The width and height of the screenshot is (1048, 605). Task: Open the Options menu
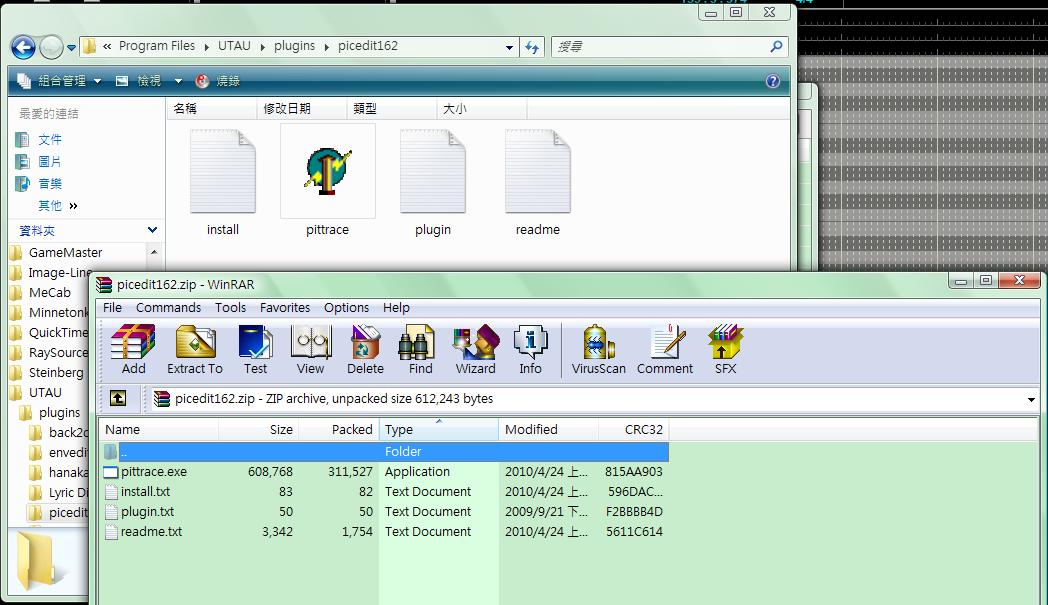(x=346, y=308)
